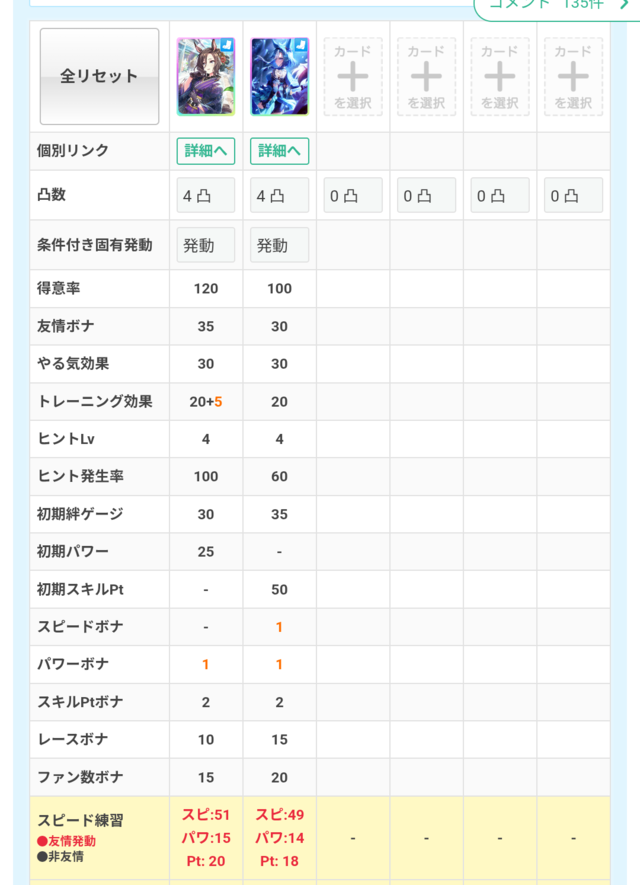Screen dimensions: 640x885
Task: Add a card in fourth slot
Action: tap(426, 76)
